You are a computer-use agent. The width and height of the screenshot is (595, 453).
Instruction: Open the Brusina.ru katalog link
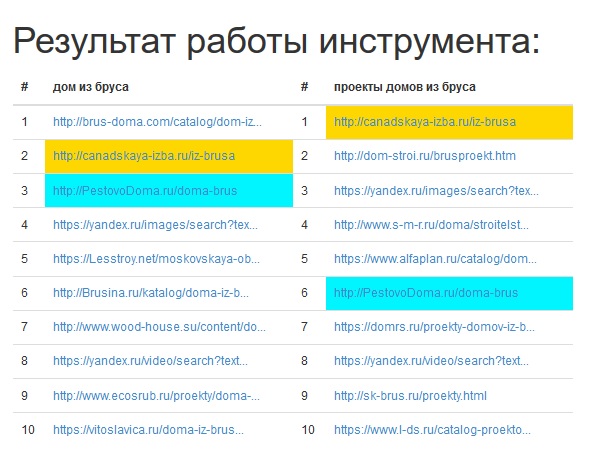[x=151, y=293]
